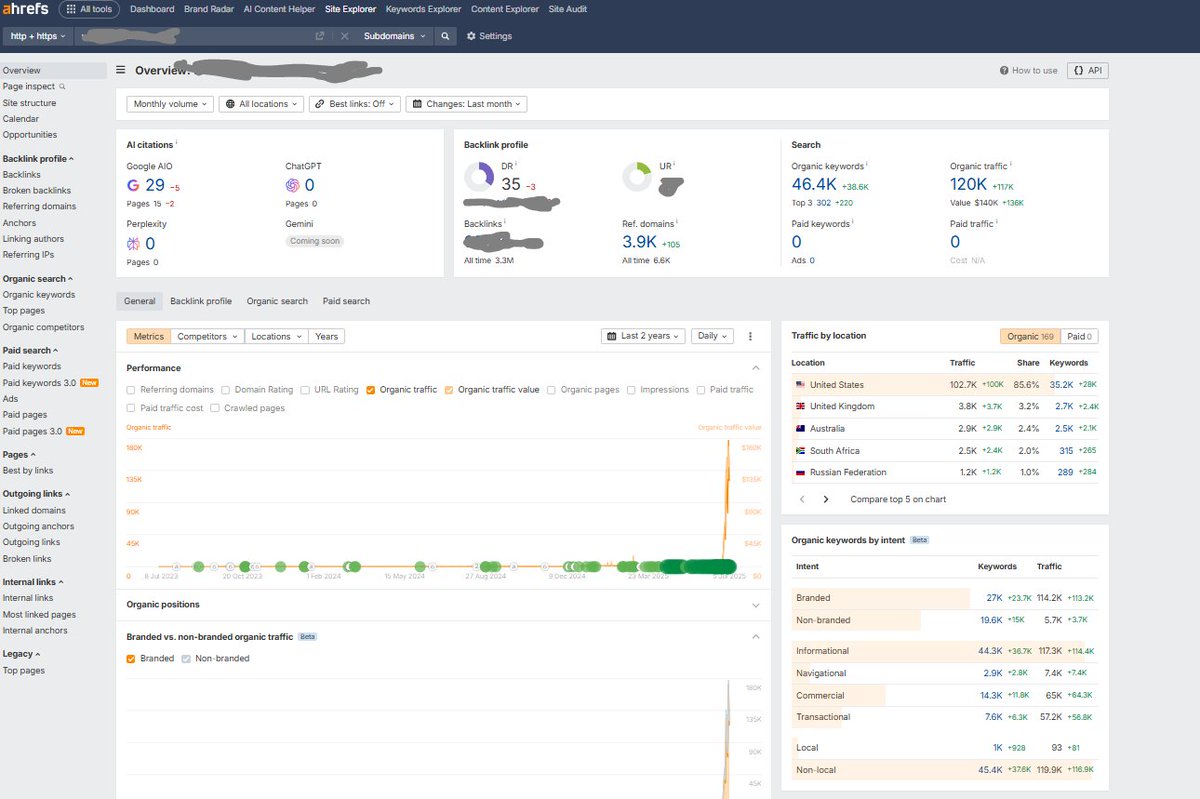The width and height of the screenshot is (1200, 799).
Task: Open the http + https protocol dropdown
Action: (38, 36)
